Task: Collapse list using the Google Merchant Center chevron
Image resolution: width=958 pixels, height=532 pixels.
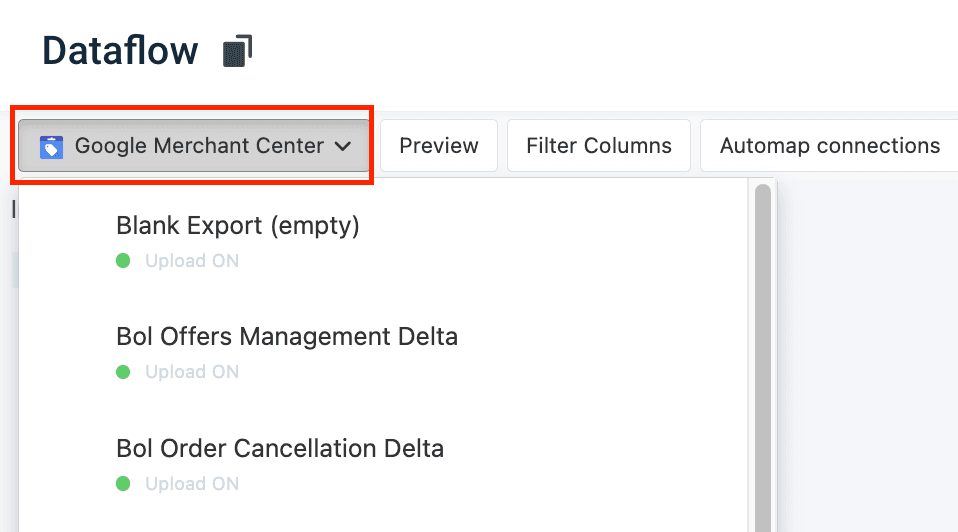Action: tap(343, 147)
